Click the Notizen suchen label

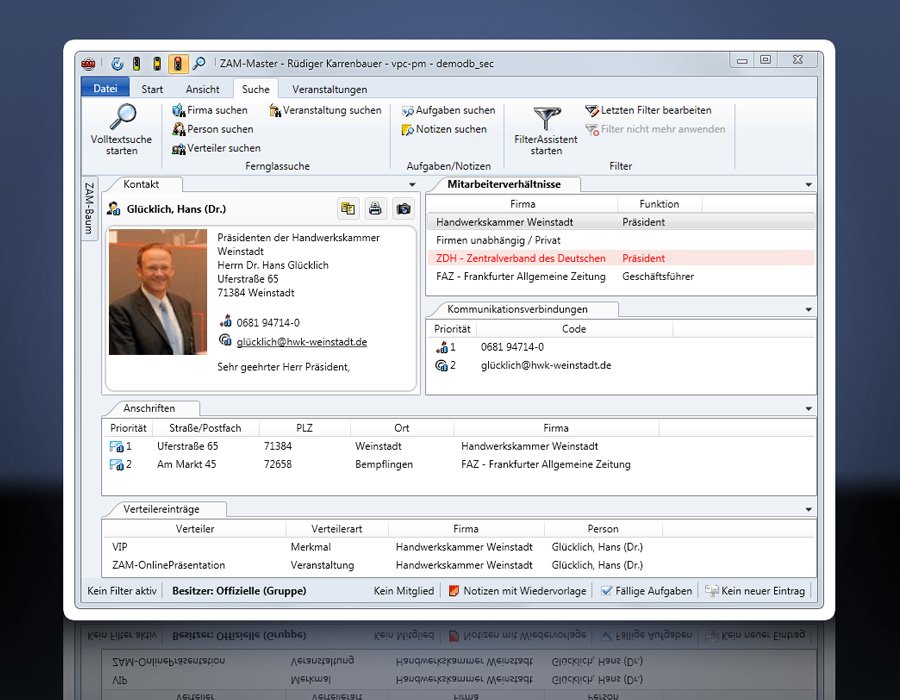click(451, 129)
